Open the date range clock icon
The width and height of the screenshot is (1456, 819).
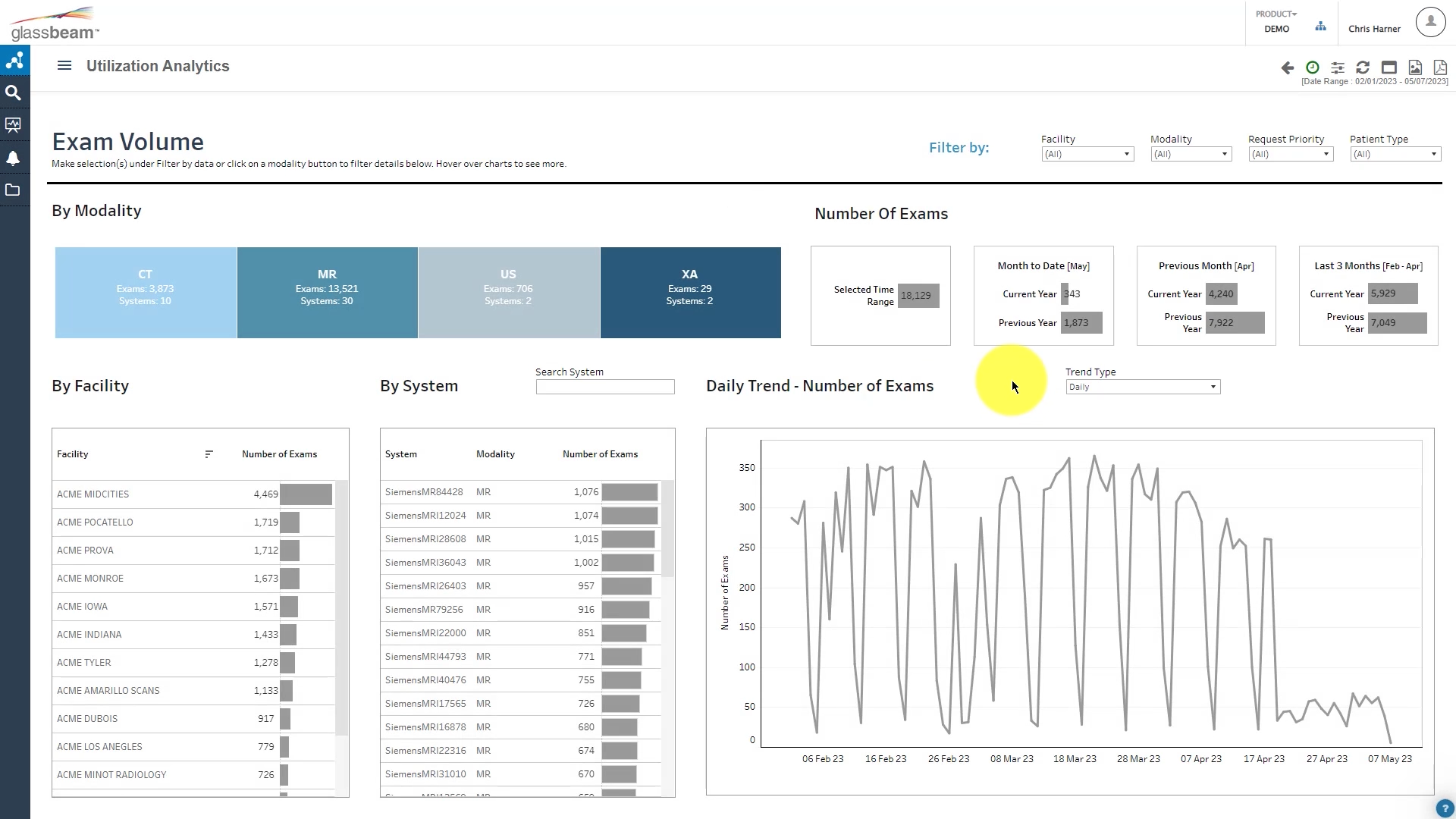click(1313, 67)
